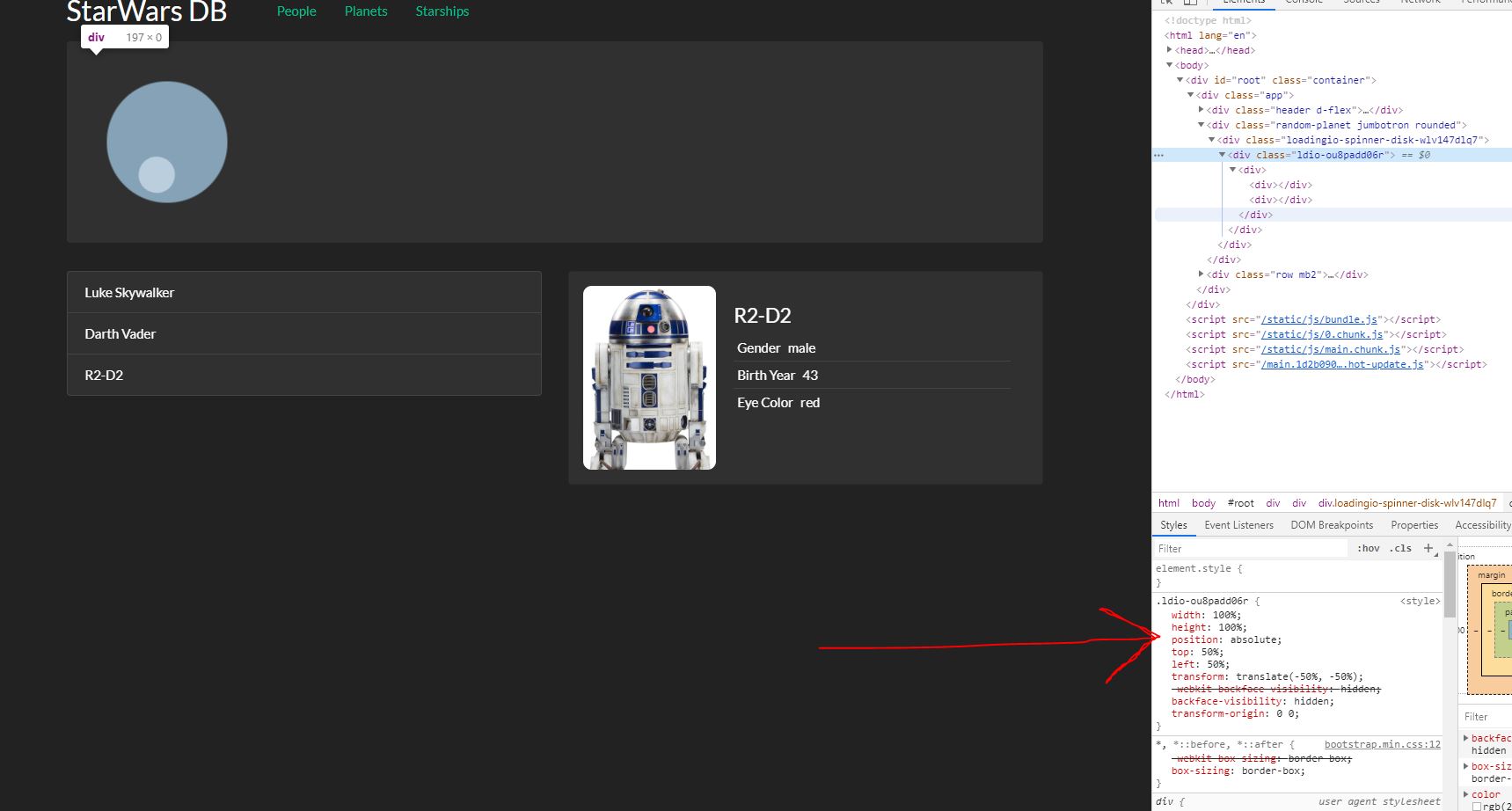The width and height of the screenshot is (1512, 811).
Task: Click the R2-D2 character image
Action: (x=649, y=377)
